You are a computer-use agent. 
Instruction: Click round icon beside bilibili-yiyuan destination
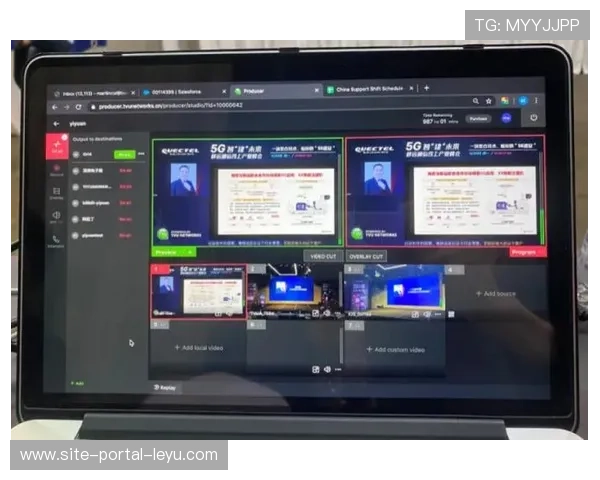click(76, 203)
